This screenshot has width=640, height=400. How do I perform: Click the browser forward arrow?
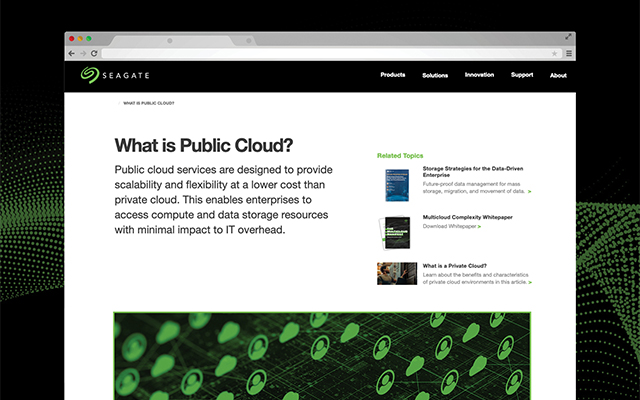pyautogui.click(x=83, y=53)
